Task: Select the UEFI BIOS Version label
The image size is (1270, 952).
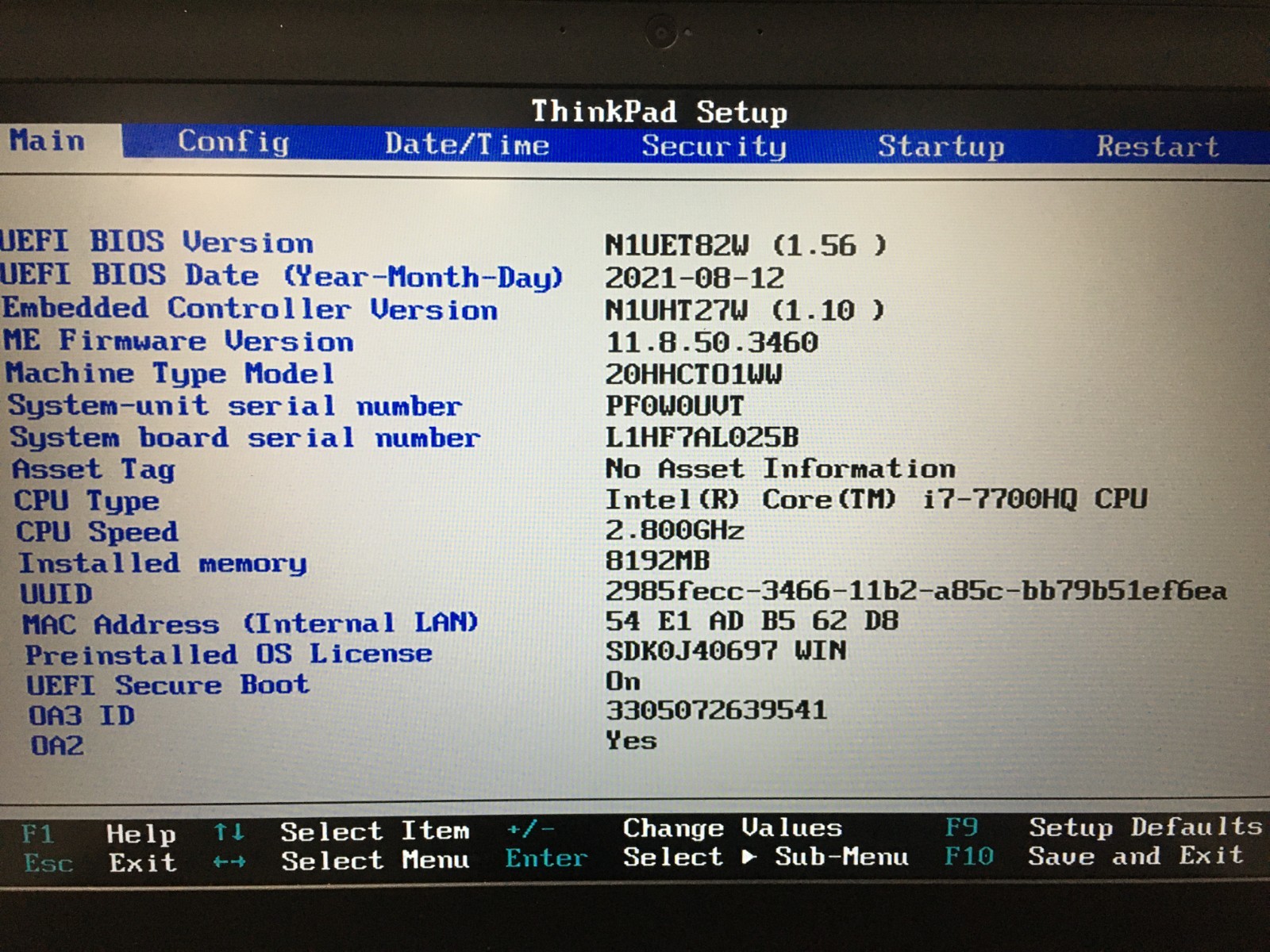Action: coord(156,242)
